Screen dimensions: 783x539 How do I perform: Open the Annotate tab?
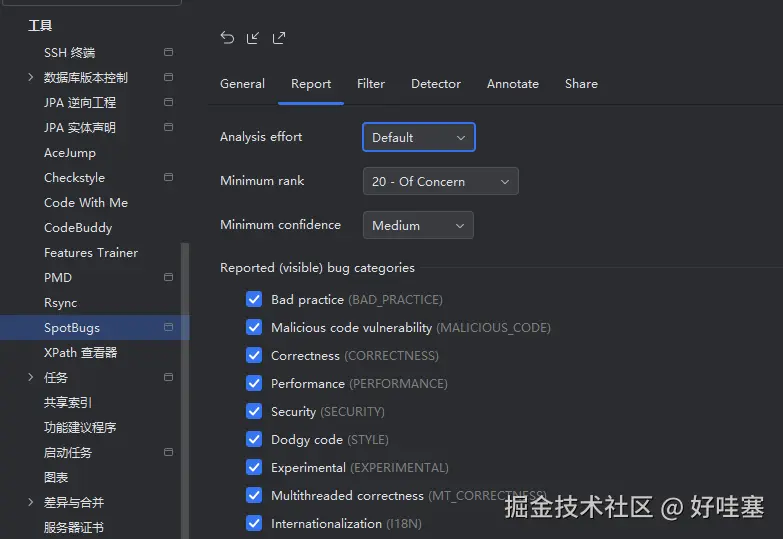coord(512,83)
